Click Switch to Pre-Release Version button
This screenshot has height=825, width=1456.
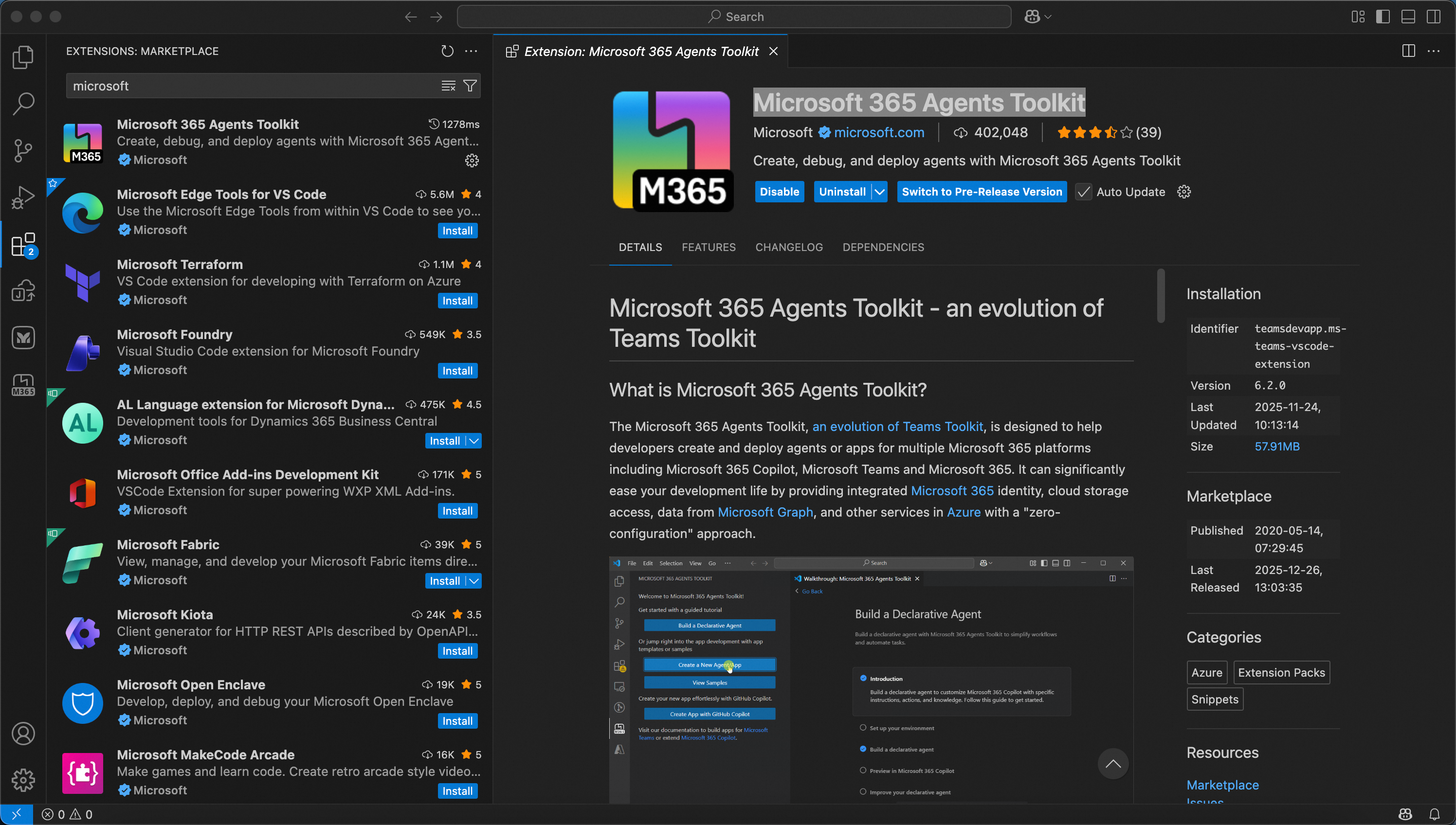(982, 192)
